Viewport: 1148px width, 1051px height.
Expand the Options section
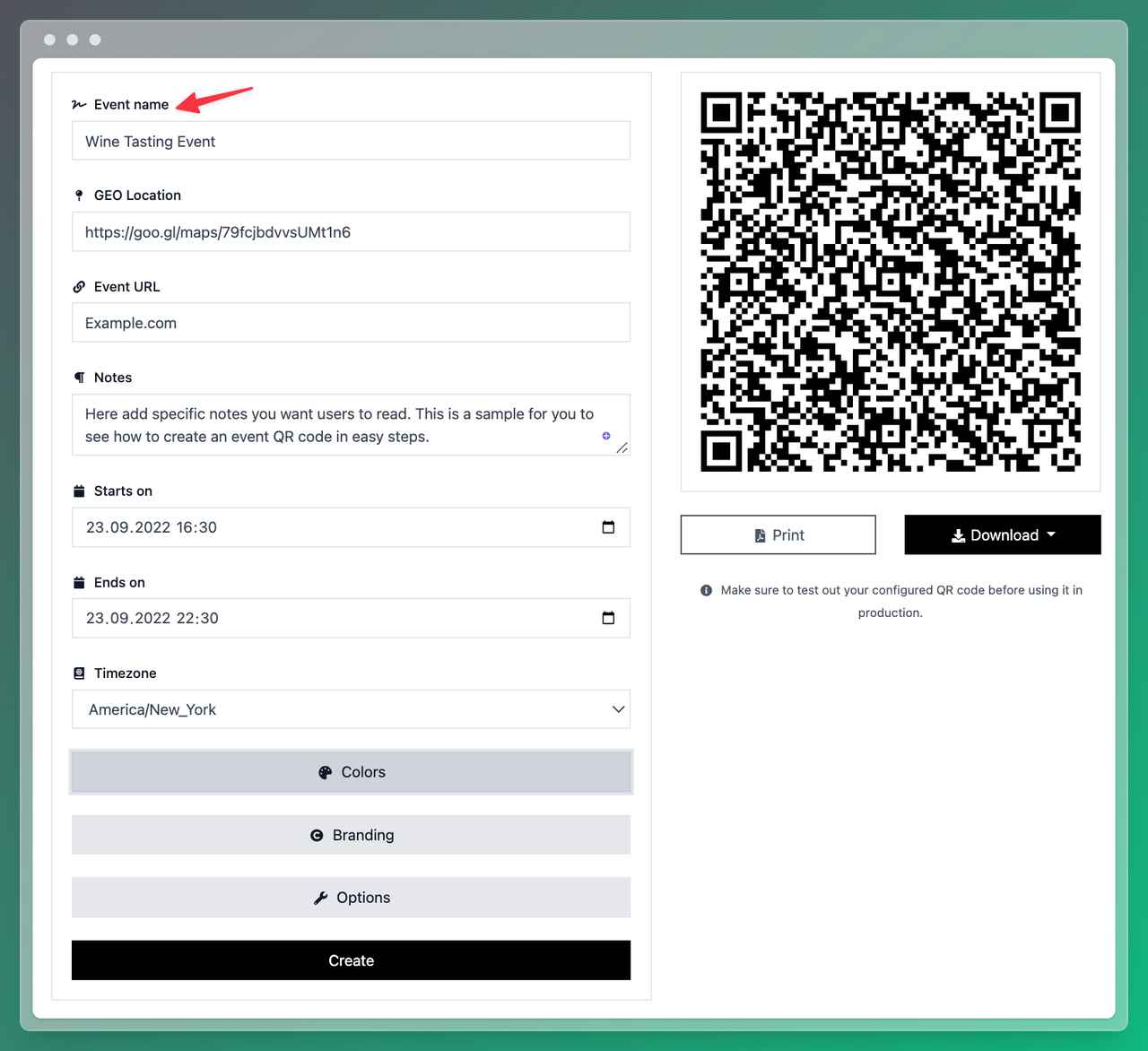351,898
